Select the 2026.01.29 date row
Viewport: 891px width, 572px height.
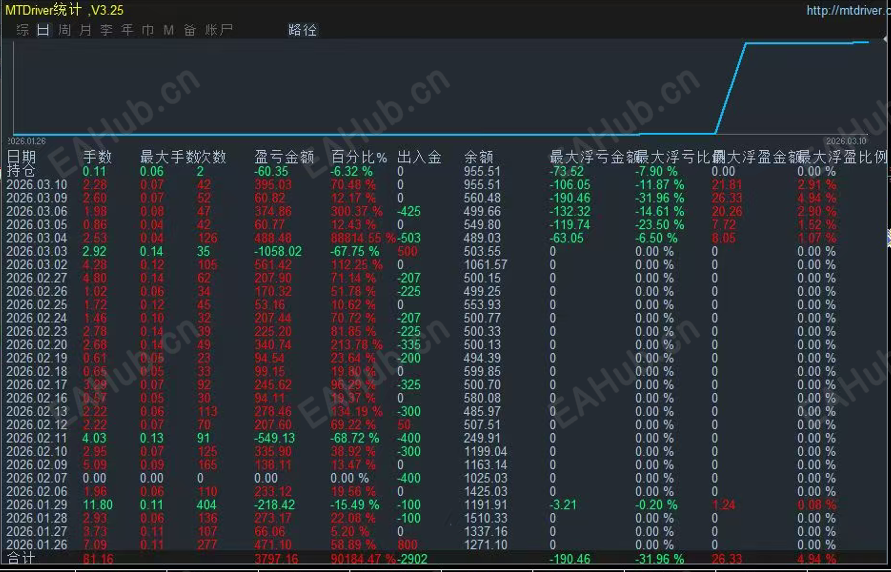pos(37,505)
